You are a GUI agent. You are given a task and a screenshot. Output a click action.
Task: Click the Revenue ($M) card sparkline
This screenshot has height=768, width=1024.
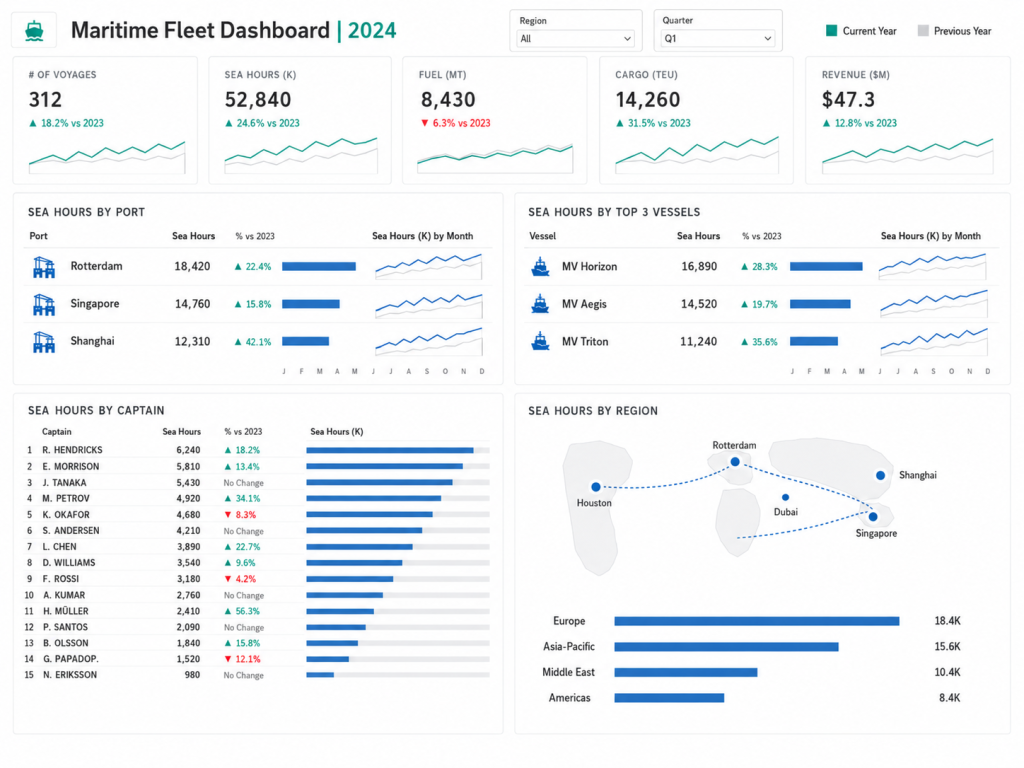click(908, 156)
